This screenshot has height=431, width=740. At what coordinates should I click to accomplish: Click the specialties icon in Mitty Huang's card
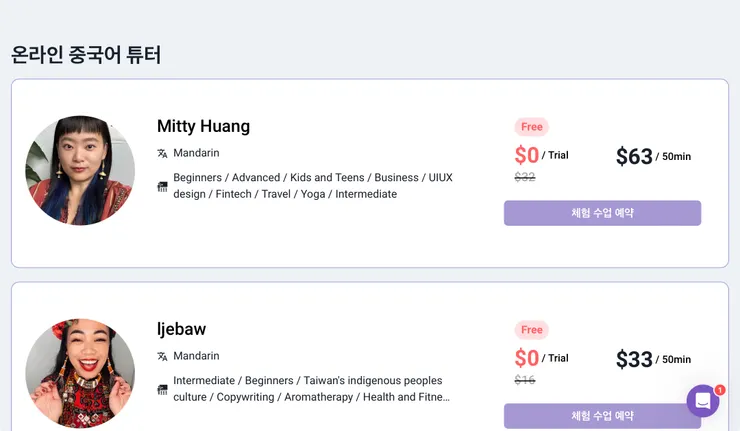[162, 186]
